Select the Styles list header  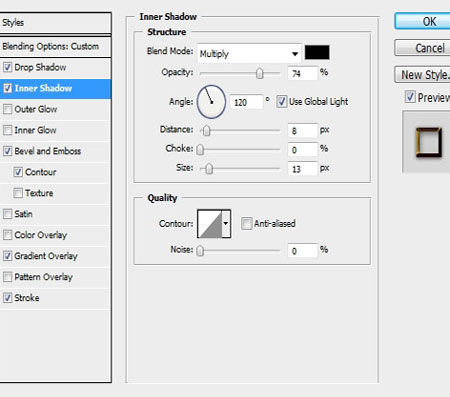tap(55, 23)
